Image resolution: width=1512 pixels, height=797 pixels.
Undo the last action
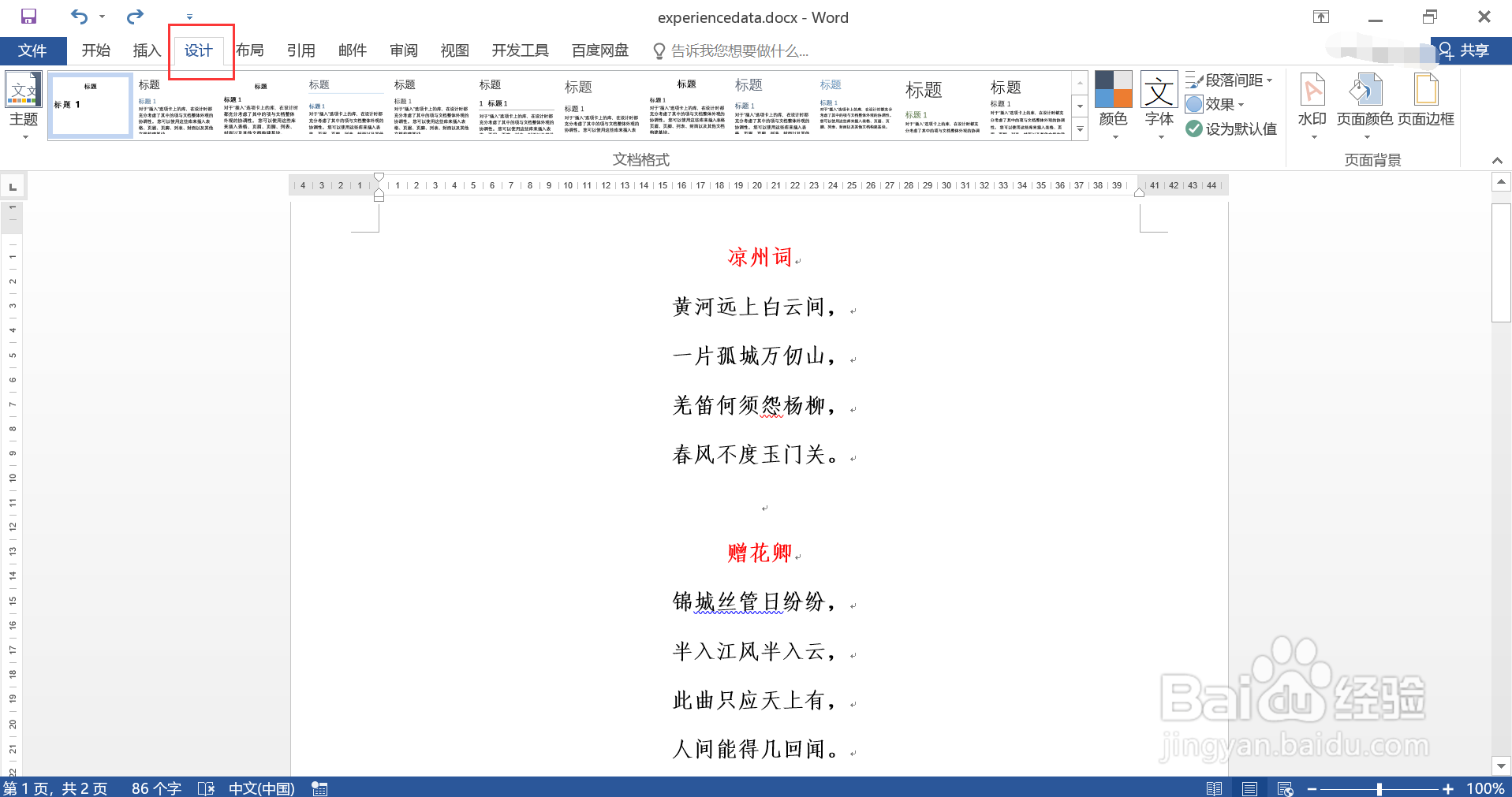click(x=77, y=16)
